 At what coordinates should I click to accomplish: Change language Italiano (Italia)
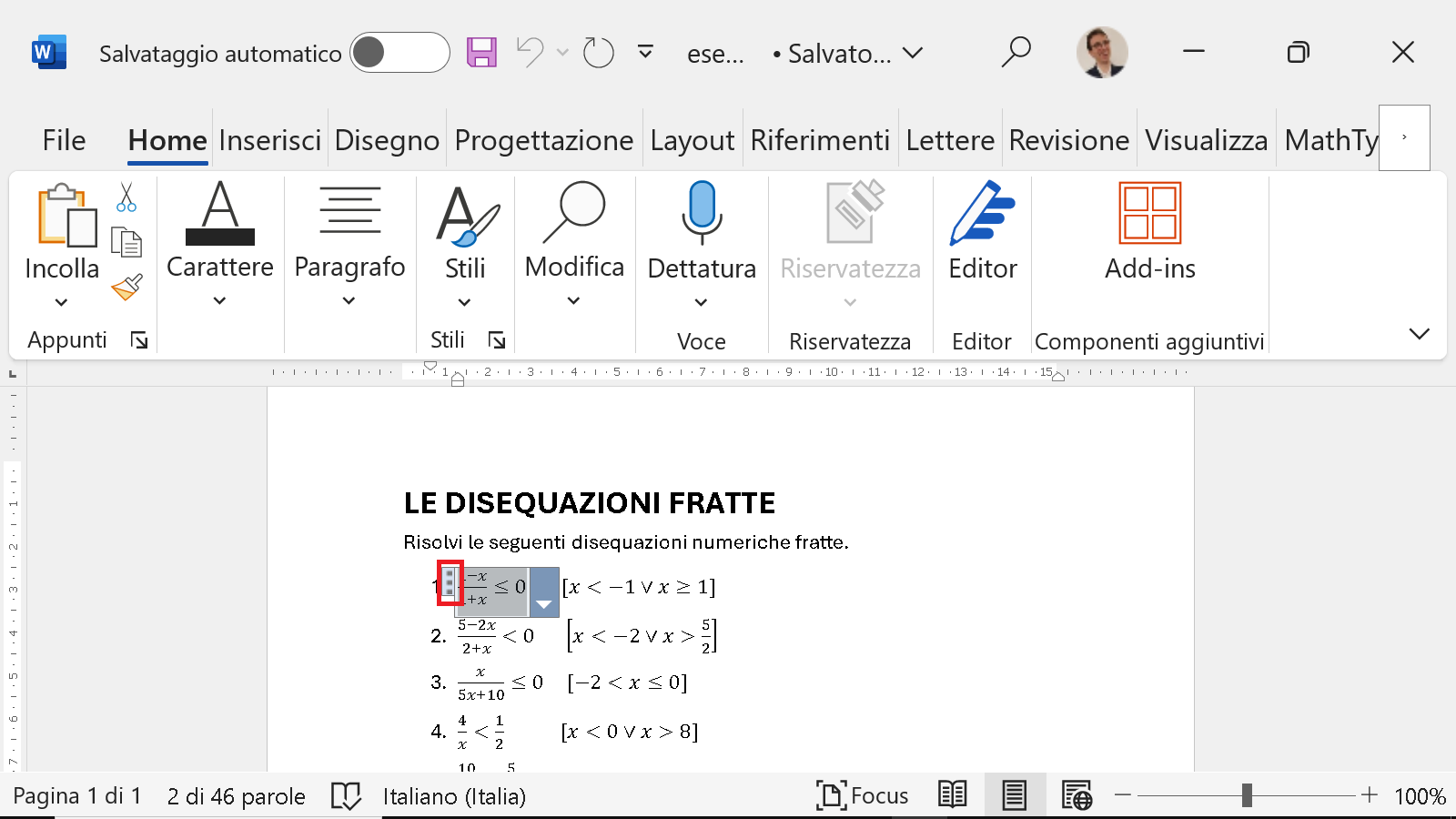[x=454, y=796]
